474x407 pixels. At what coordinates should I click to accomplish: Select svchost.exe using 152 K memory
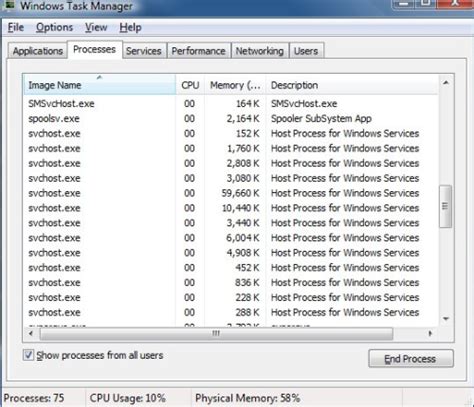231,134
